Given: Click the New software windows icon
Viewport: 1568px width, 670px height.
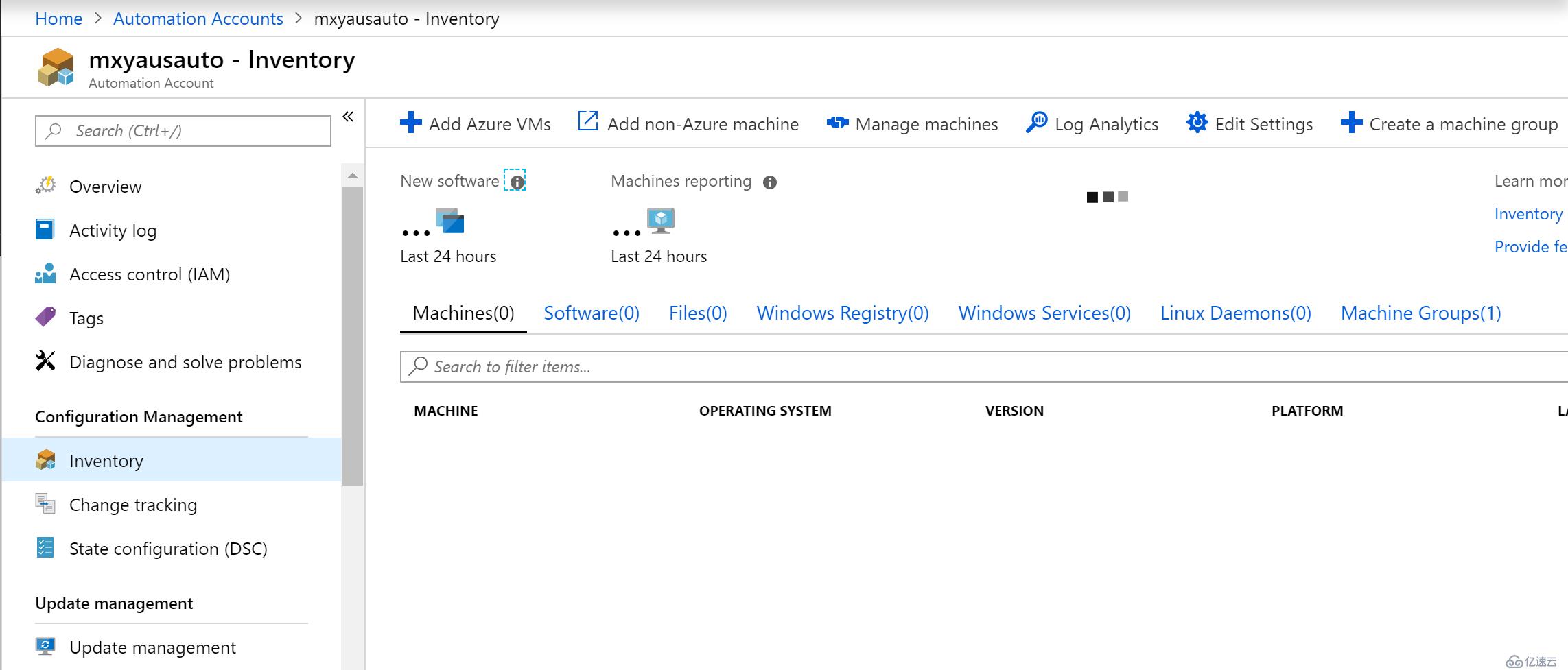Looking at the screenshot, I should [x=450, y=222].
